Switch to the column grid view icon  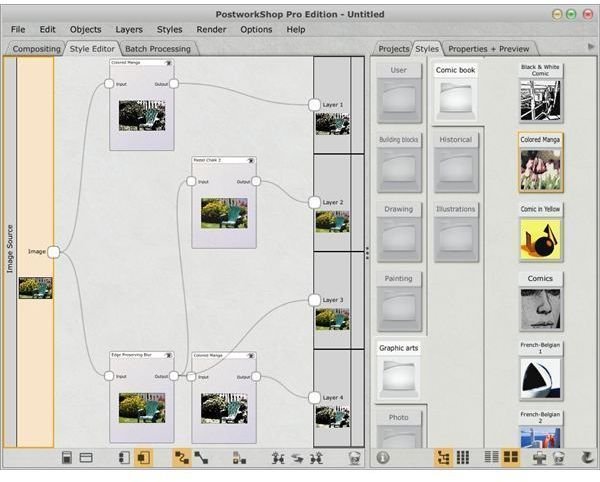pyautogui.click(x=463, y=457)
